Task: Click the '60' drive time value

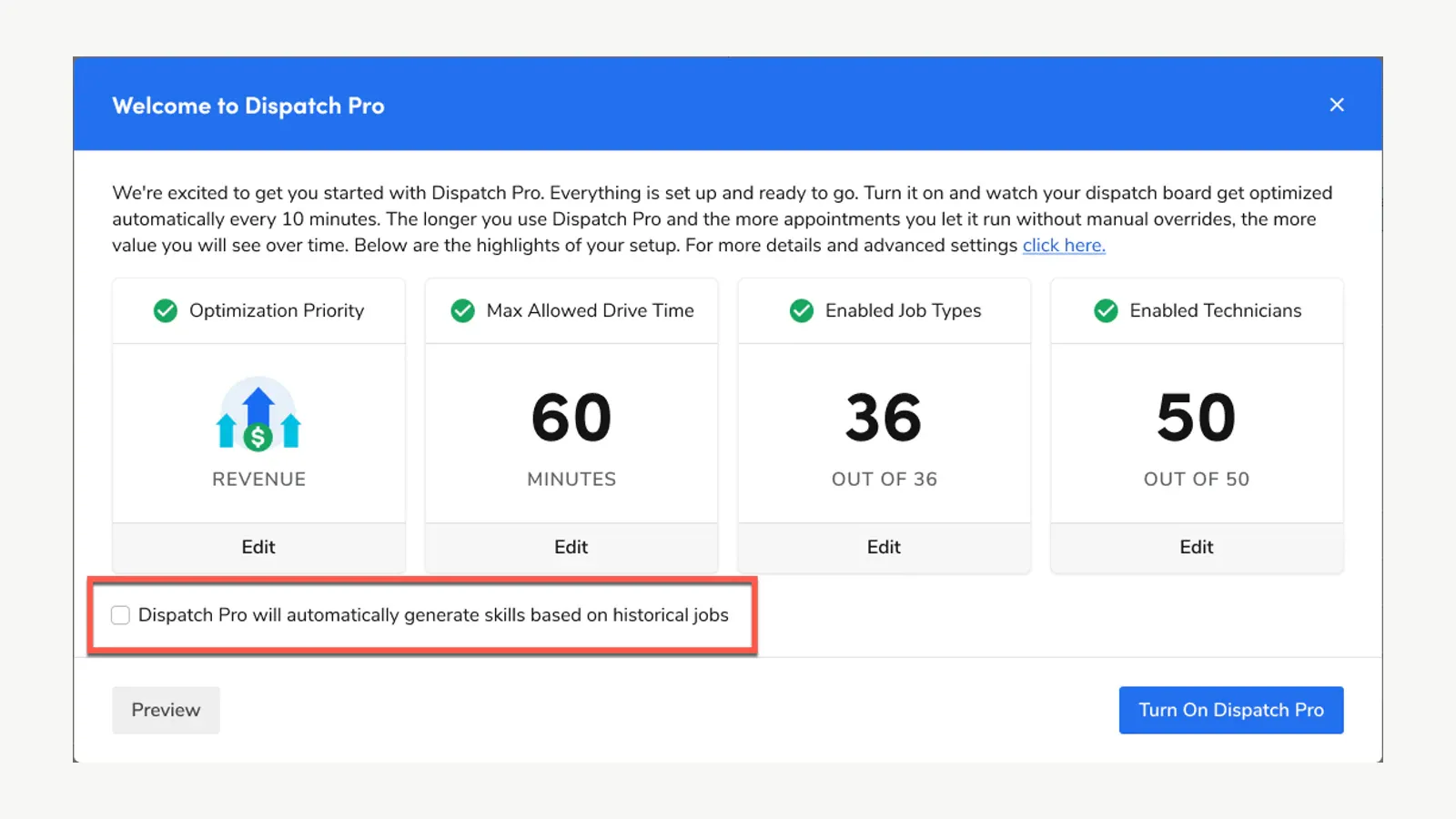Action: 571,418
